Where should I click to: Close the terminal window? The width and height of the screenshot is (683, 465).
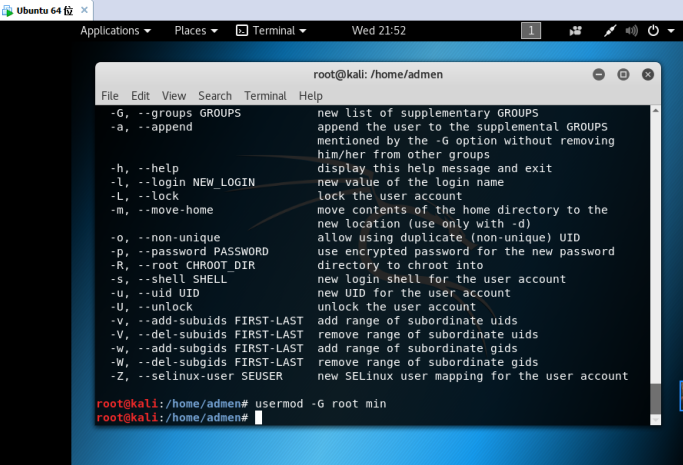[x=648, y=74]
